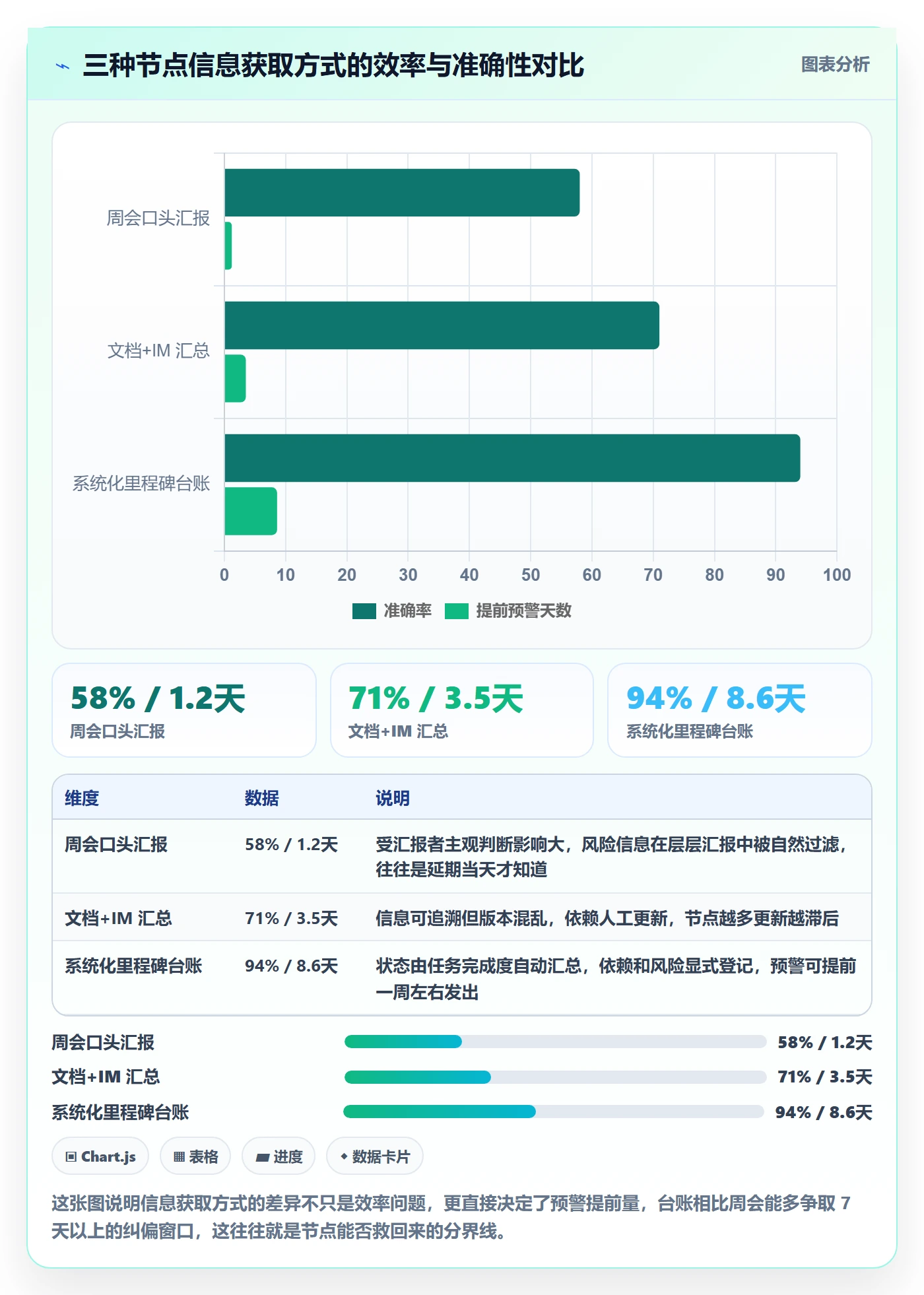Select the 数据卡片 tag chip
Screen dimensions: 924x1295
coord(375,1156)
